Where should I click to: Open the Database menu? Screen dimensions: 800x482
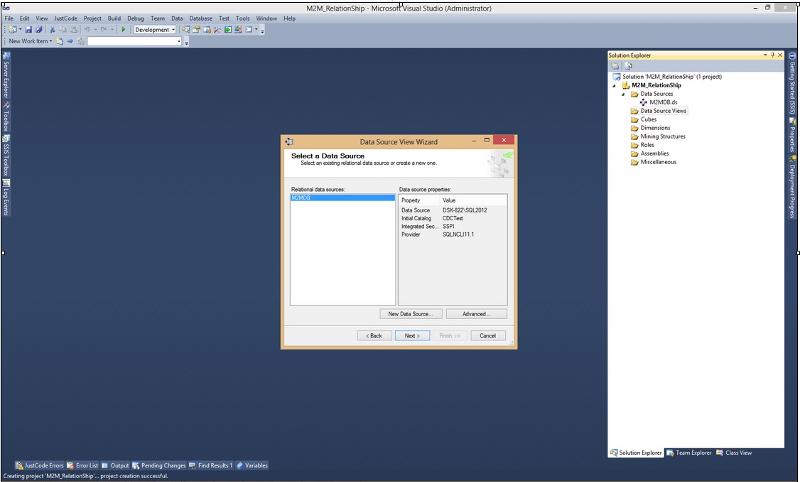201,18
